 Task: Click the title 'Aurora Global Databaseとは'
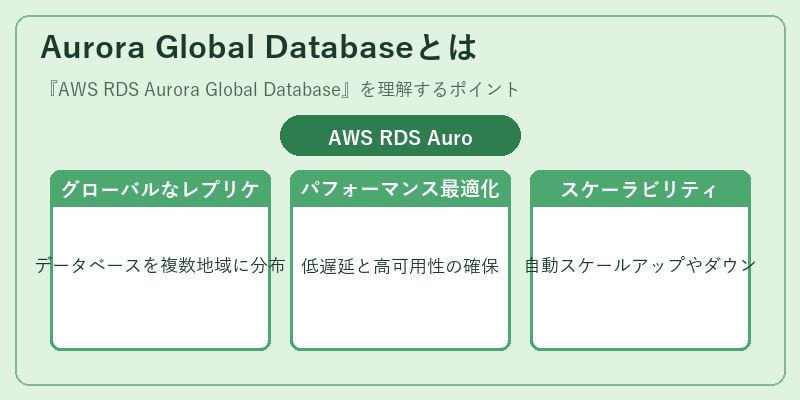pos(258,47)
